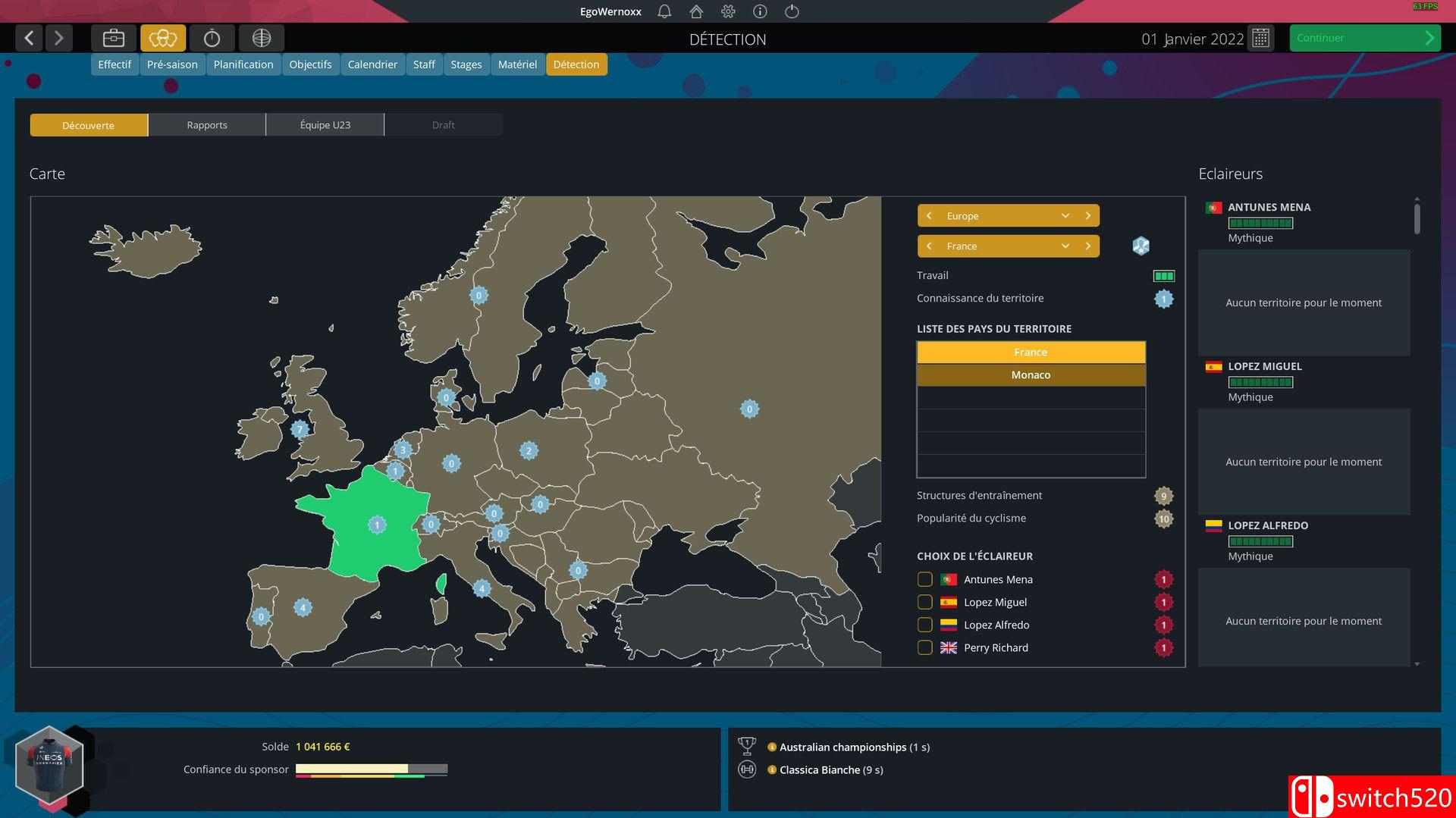Screen dimensions: 1456x818
Task: Go to the home screen icon
Action: click(x=696, y=11)
